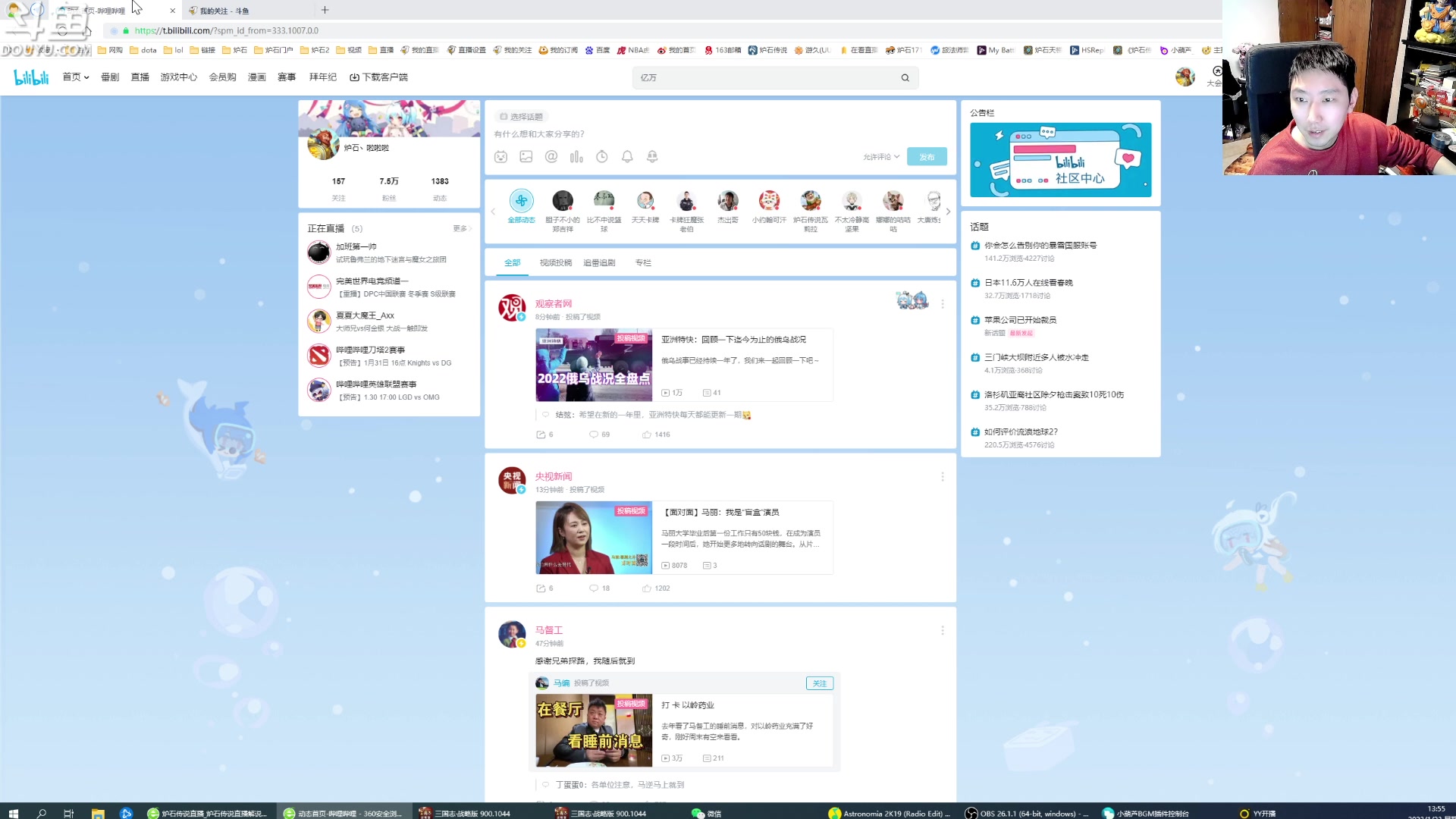Image resolution: width=1456 pixels, height=819 pixels.
Task: Show previous followed users with left arrow
Action: tap(493, 212)
